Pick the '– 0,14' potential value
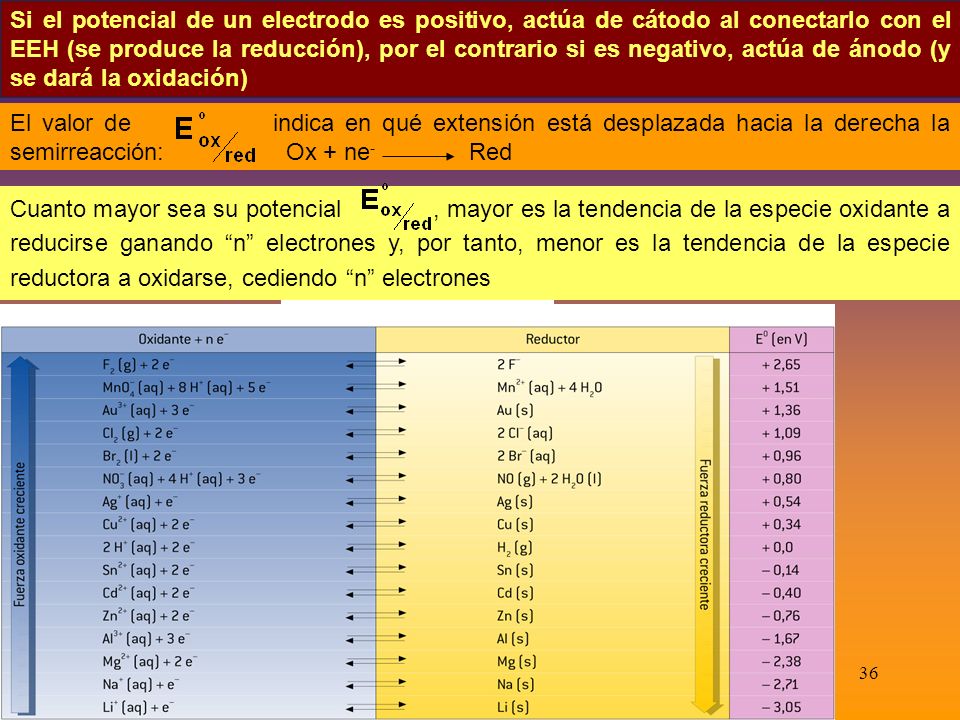This screenshot has height=720, width=960. pos(781,570)
